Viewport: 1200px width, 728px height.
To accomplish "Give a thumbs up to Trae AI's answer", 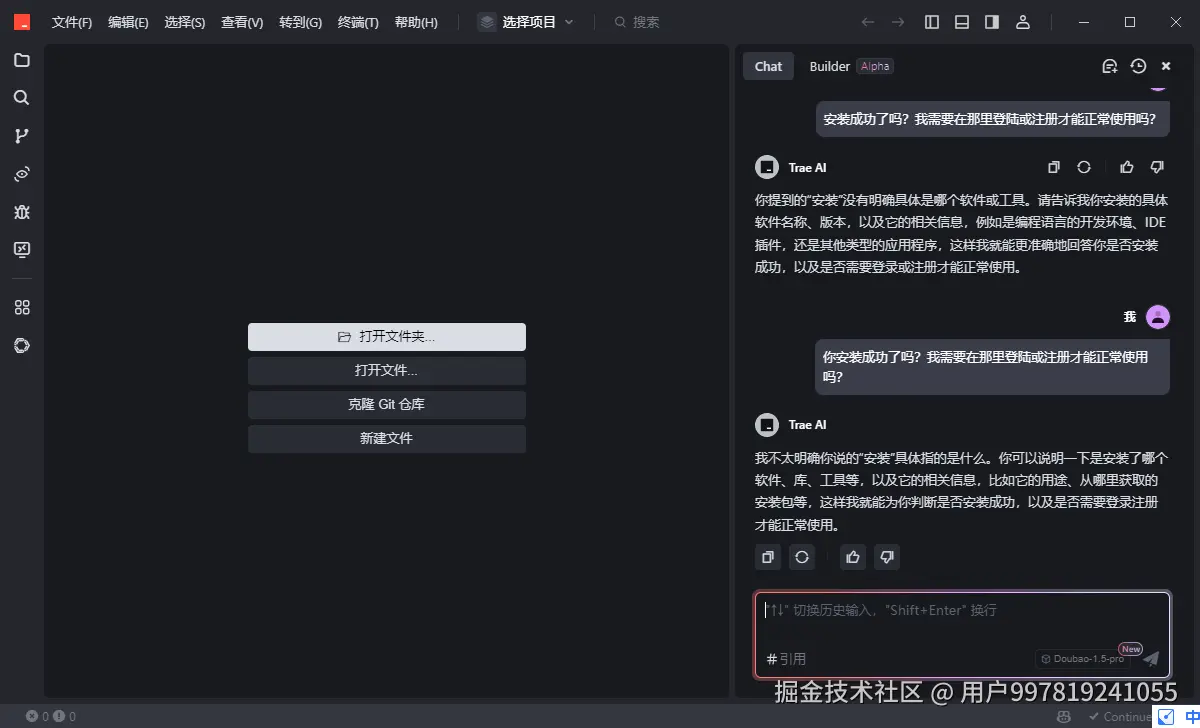I will point(852,557).
